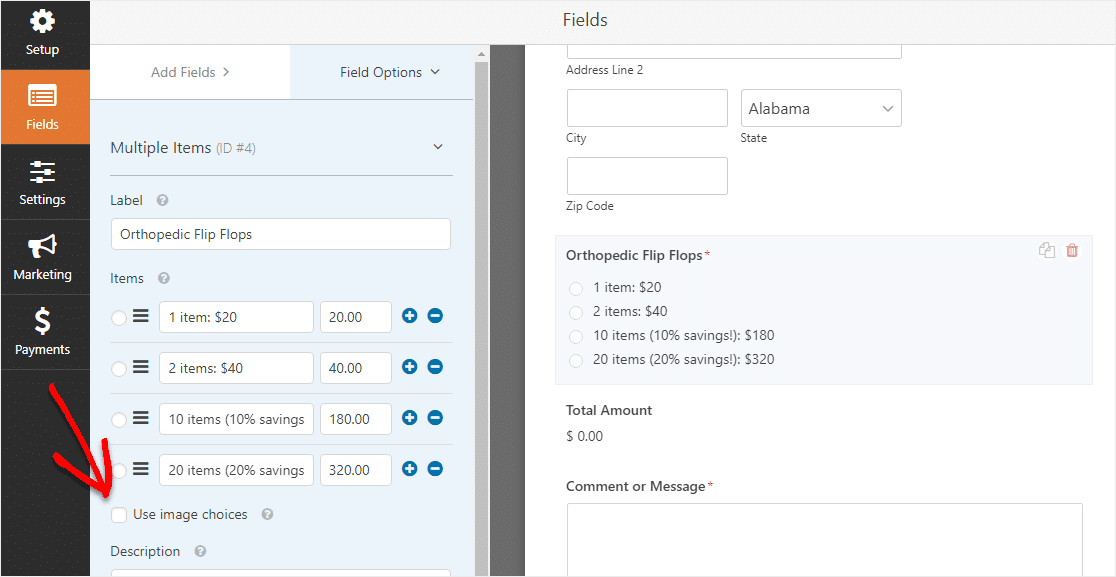1116x577 pixels.
Task: Click help icon next to Label
Action: [162, 201]
